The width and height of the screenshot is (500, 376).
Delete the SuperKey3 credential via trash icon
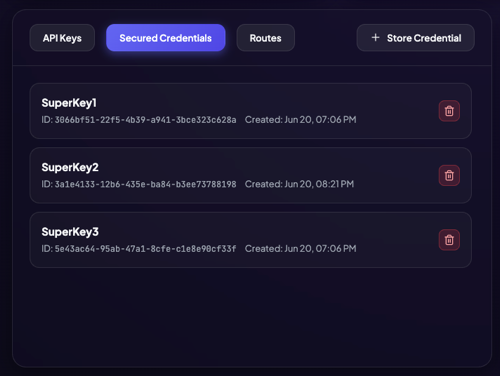449,240
